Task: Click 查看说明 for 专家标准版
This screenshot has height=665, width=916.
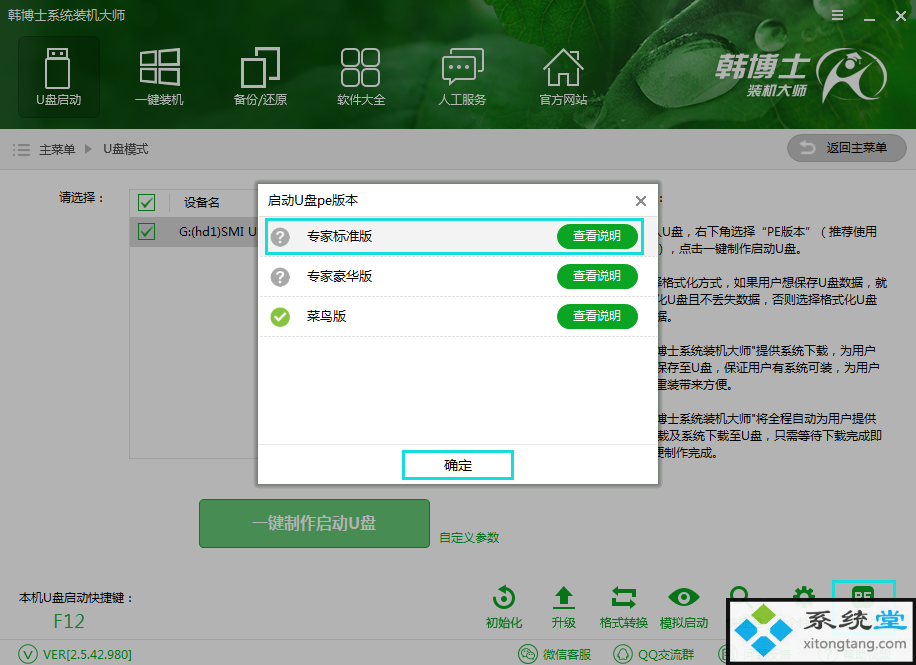Action: pyautogui.click(x=597, y=236)
